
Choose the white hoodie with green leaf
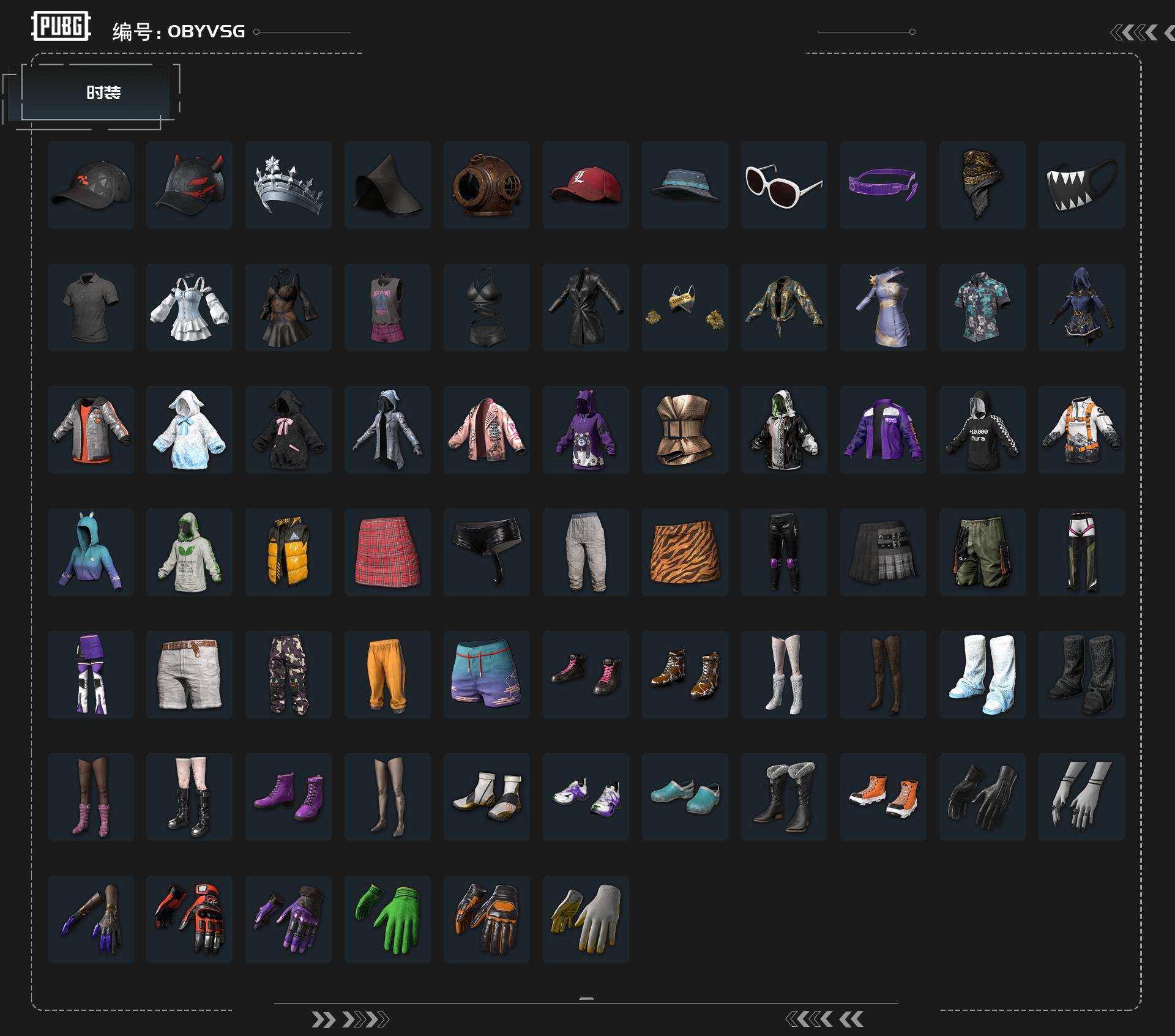point(189,552)
